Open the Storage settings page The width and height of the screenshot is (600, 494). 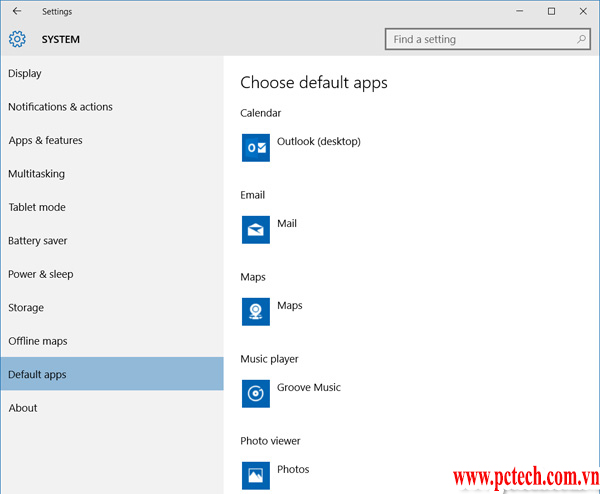tap(26, 308)
